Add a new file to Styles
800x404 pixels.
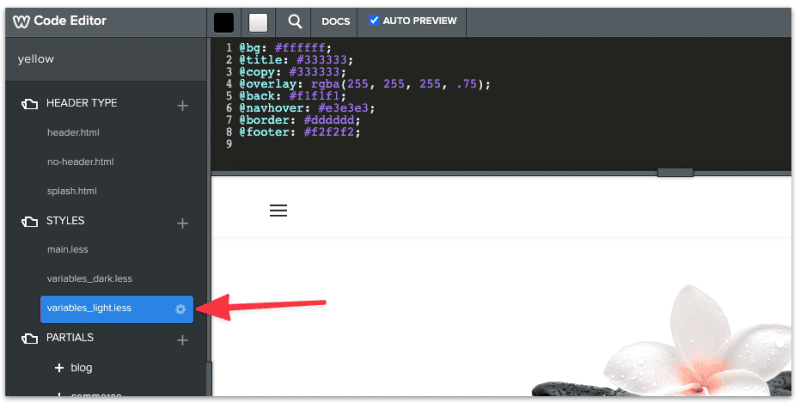pos(182,223)
